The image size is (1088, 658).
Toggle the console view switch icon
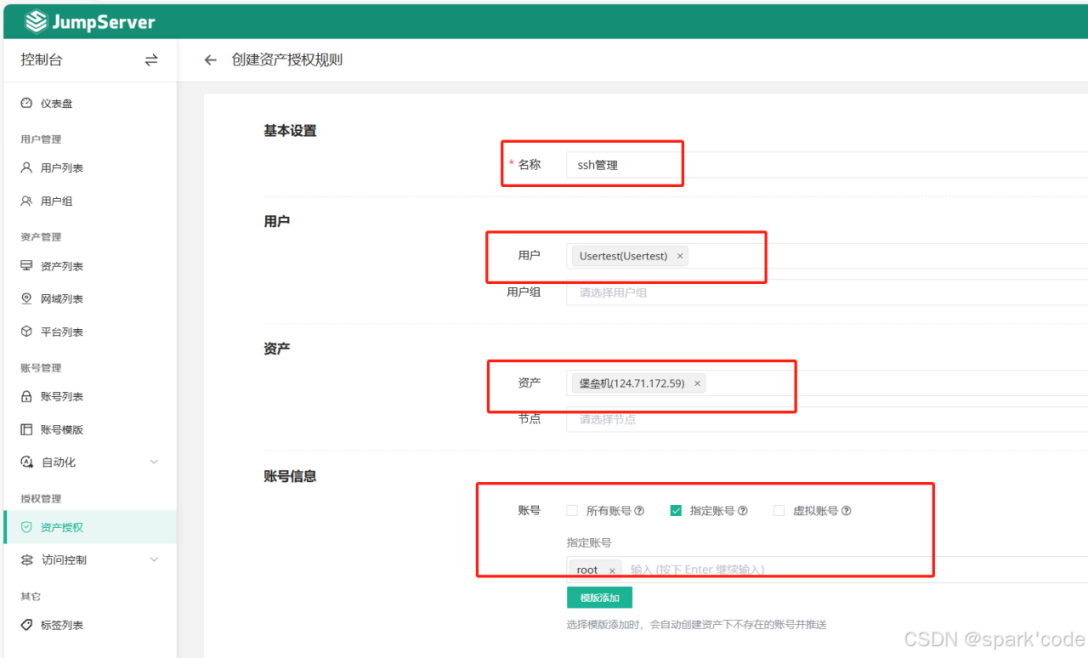pyautogui.click(x=151, y=60)
